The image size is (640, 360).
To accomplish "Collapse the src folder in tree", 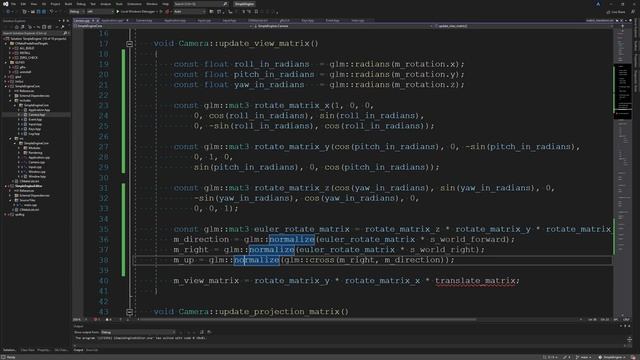I will (11, 139).
